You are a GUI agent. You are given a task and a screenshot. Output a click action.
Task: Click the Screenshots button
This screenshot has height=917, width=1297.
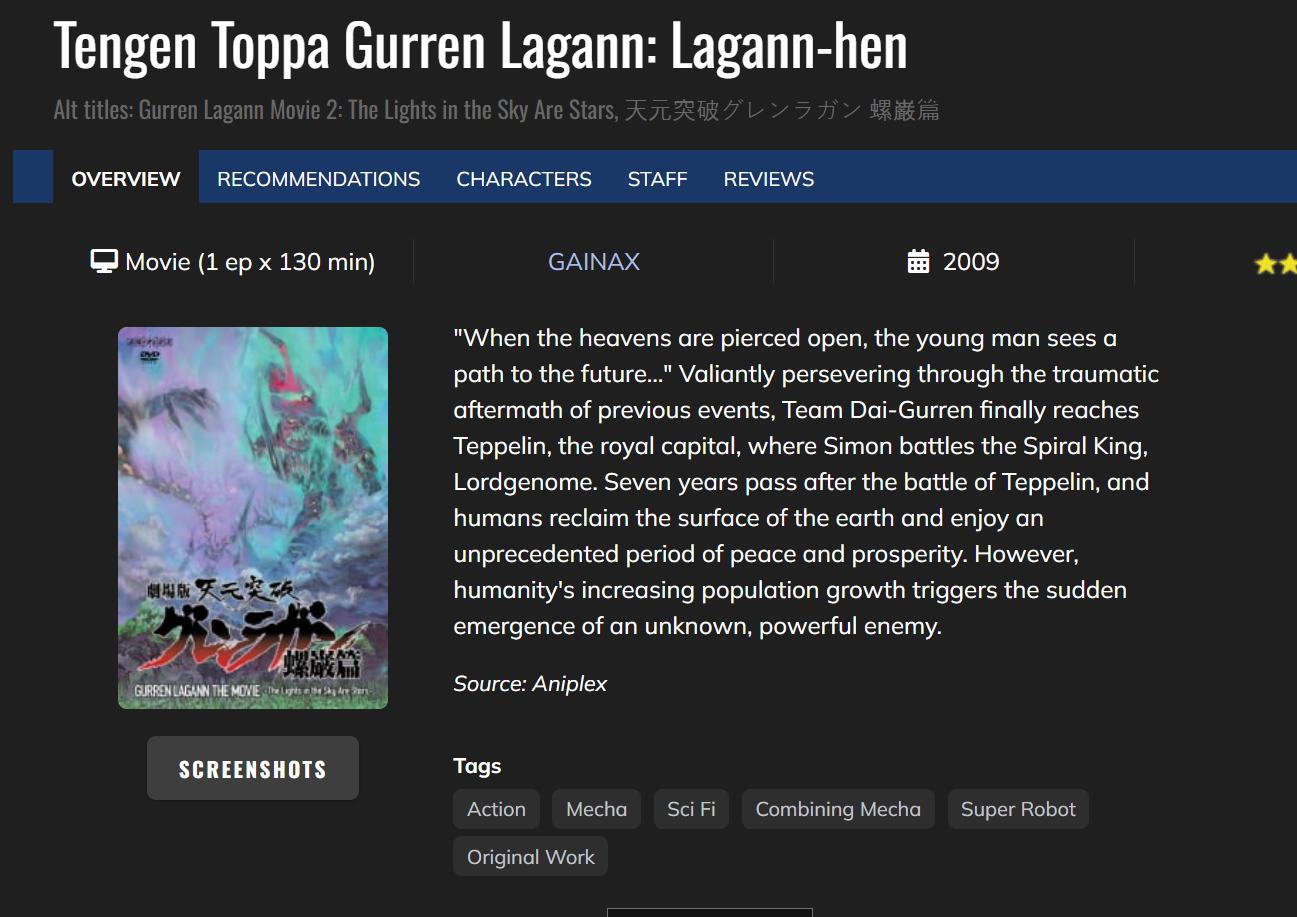pos(253,768)
